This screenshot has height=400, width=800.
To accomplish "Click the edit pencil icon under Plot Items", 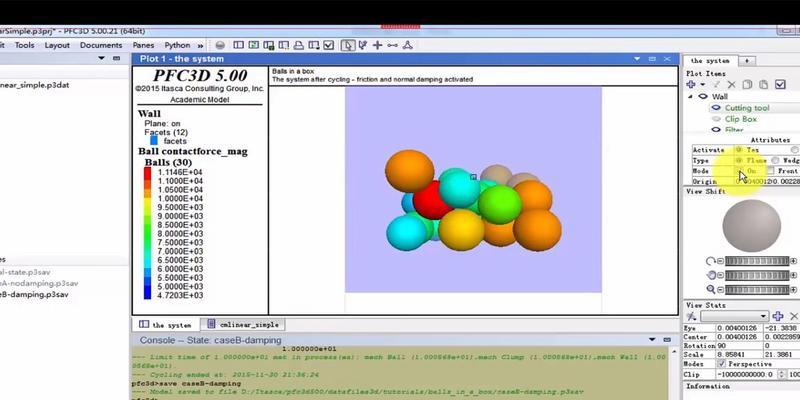I will 717,85.
